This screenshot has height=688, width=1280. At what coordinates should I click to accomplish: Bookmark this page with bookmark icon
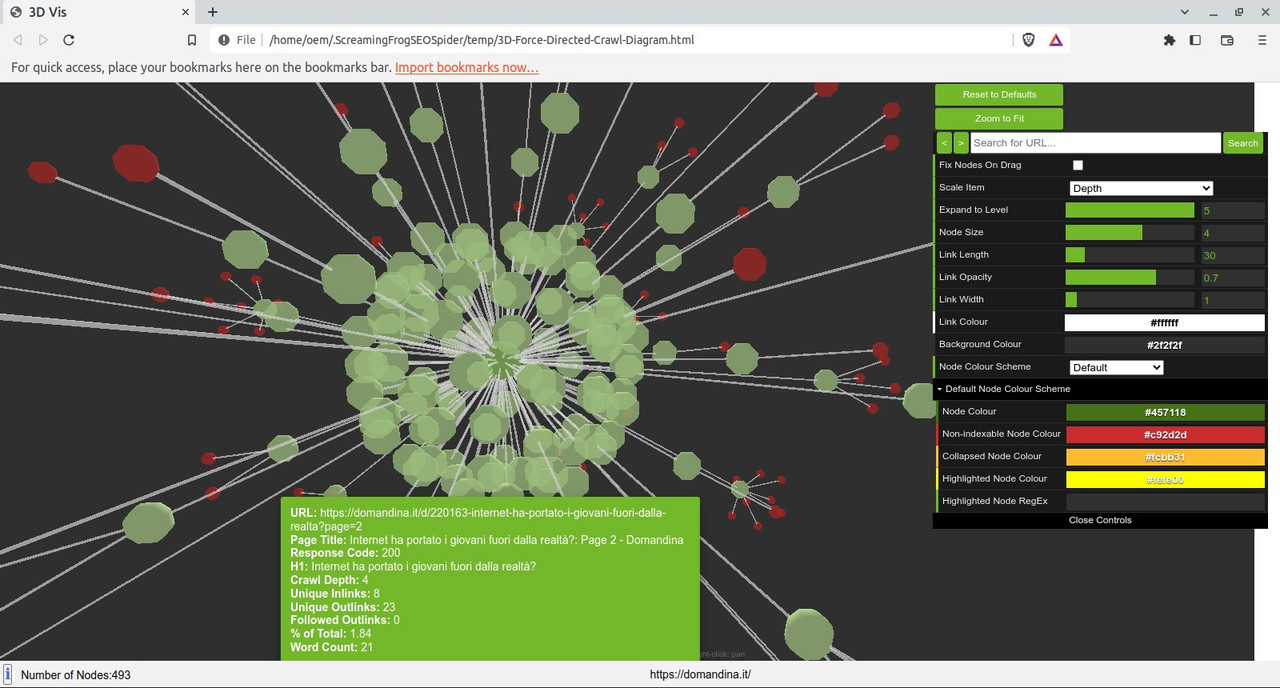[x=192, y=40]
